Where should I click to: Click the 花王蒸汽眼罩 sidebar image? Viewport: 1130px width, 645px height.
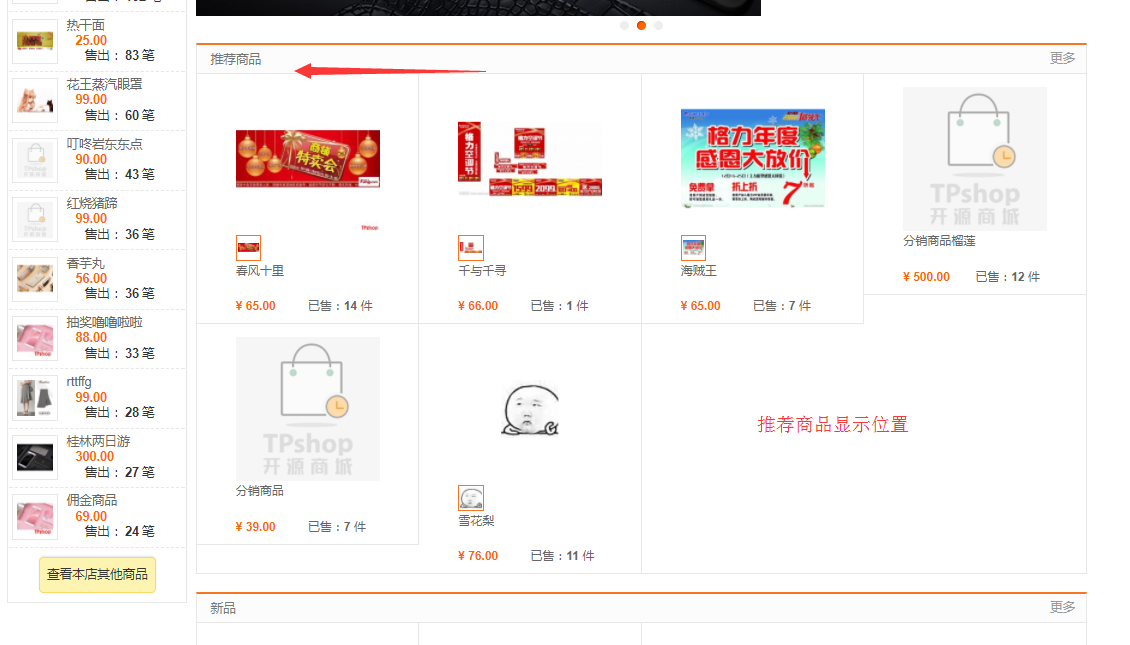pyautogui.click(x=35, y=100)
